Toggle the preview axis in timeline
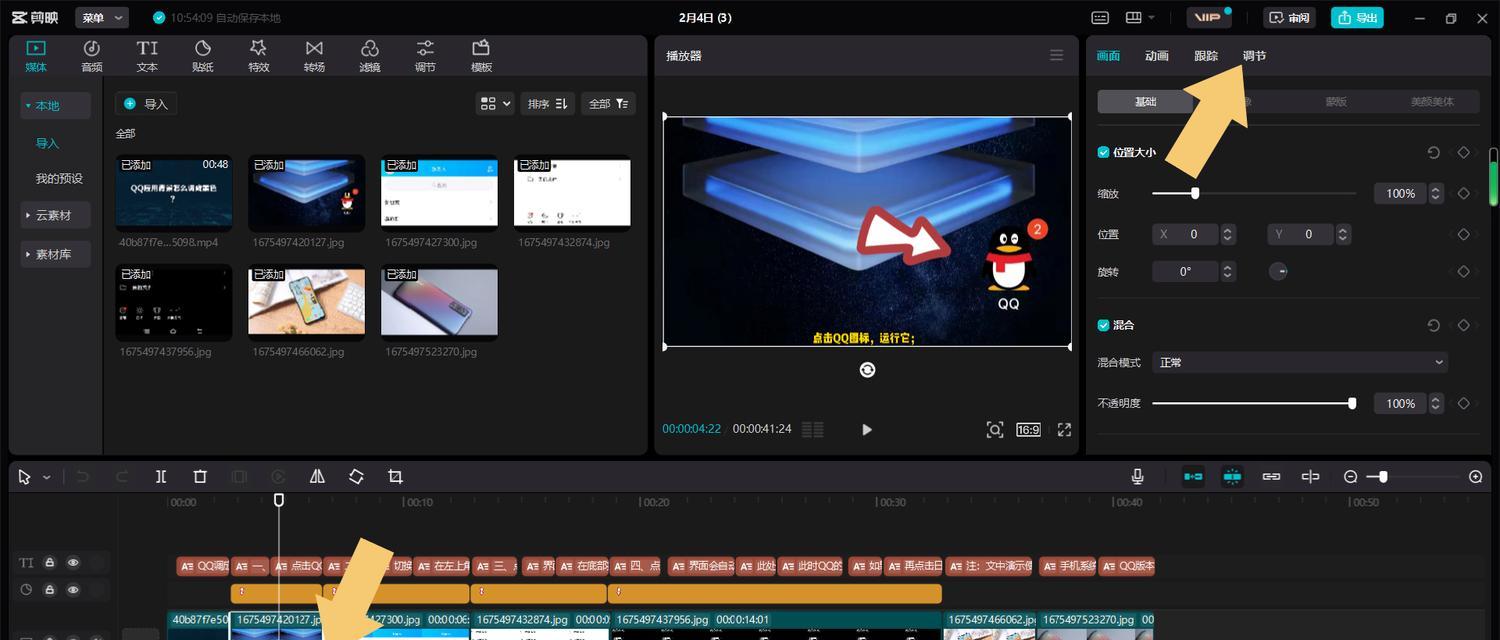This screenshot has height=640, width=1500. (1310, 477)
